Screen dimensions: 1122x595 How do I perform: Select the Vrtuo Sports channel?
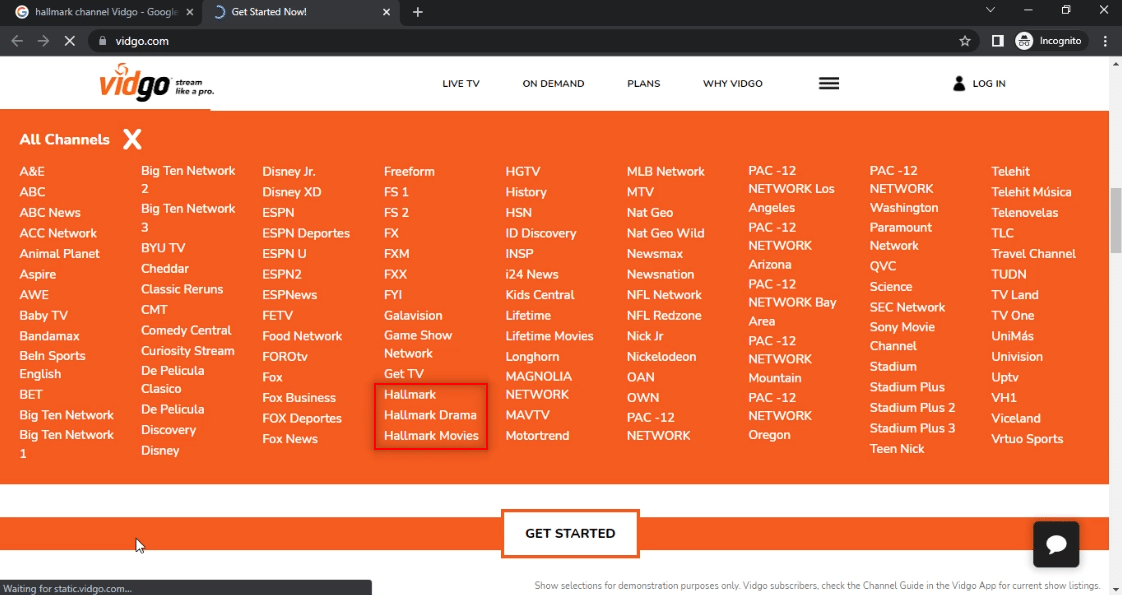[1027, 439]
